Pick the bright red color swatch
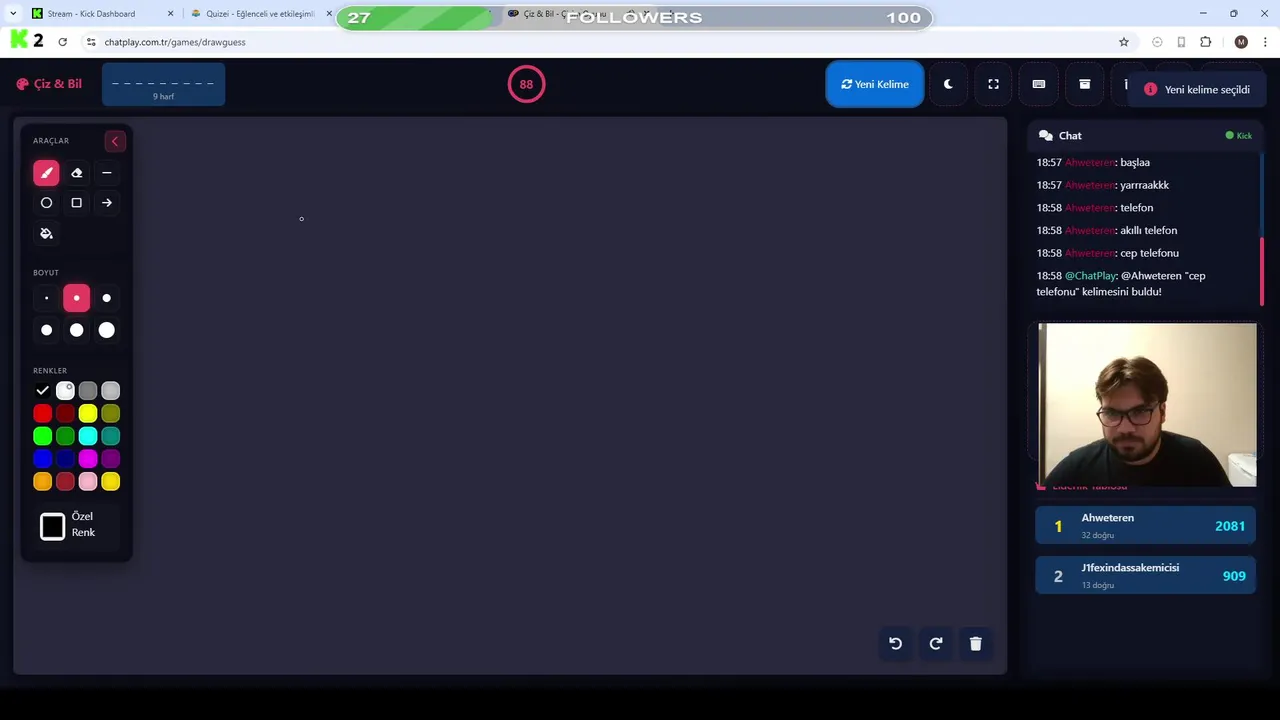Screen dimensions: 1280x720 [42, 413]
